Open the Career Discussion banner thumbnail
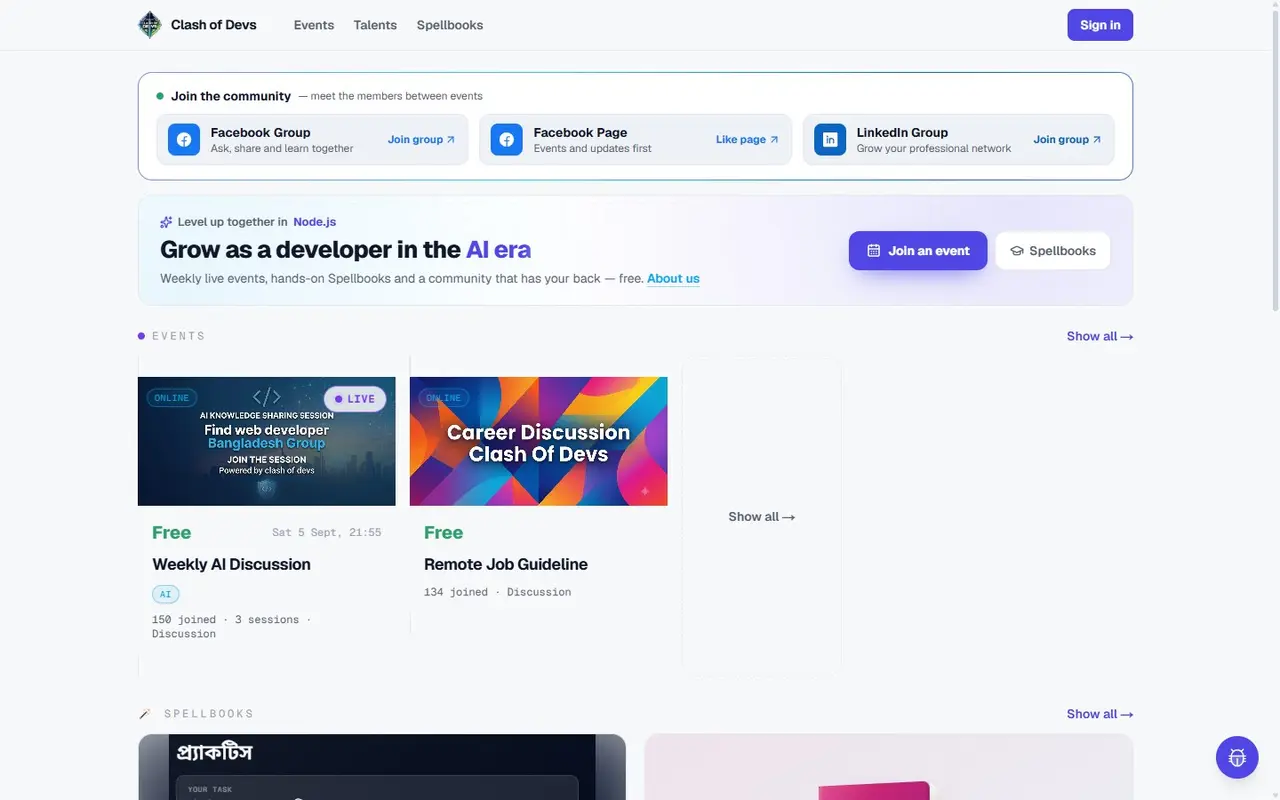 [539, 441]
